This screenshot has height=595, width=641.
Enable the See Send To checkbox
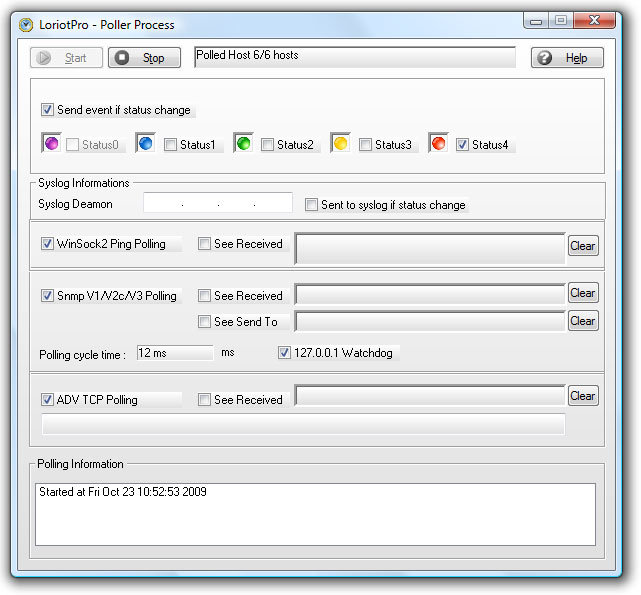click(x=204, y=321)
